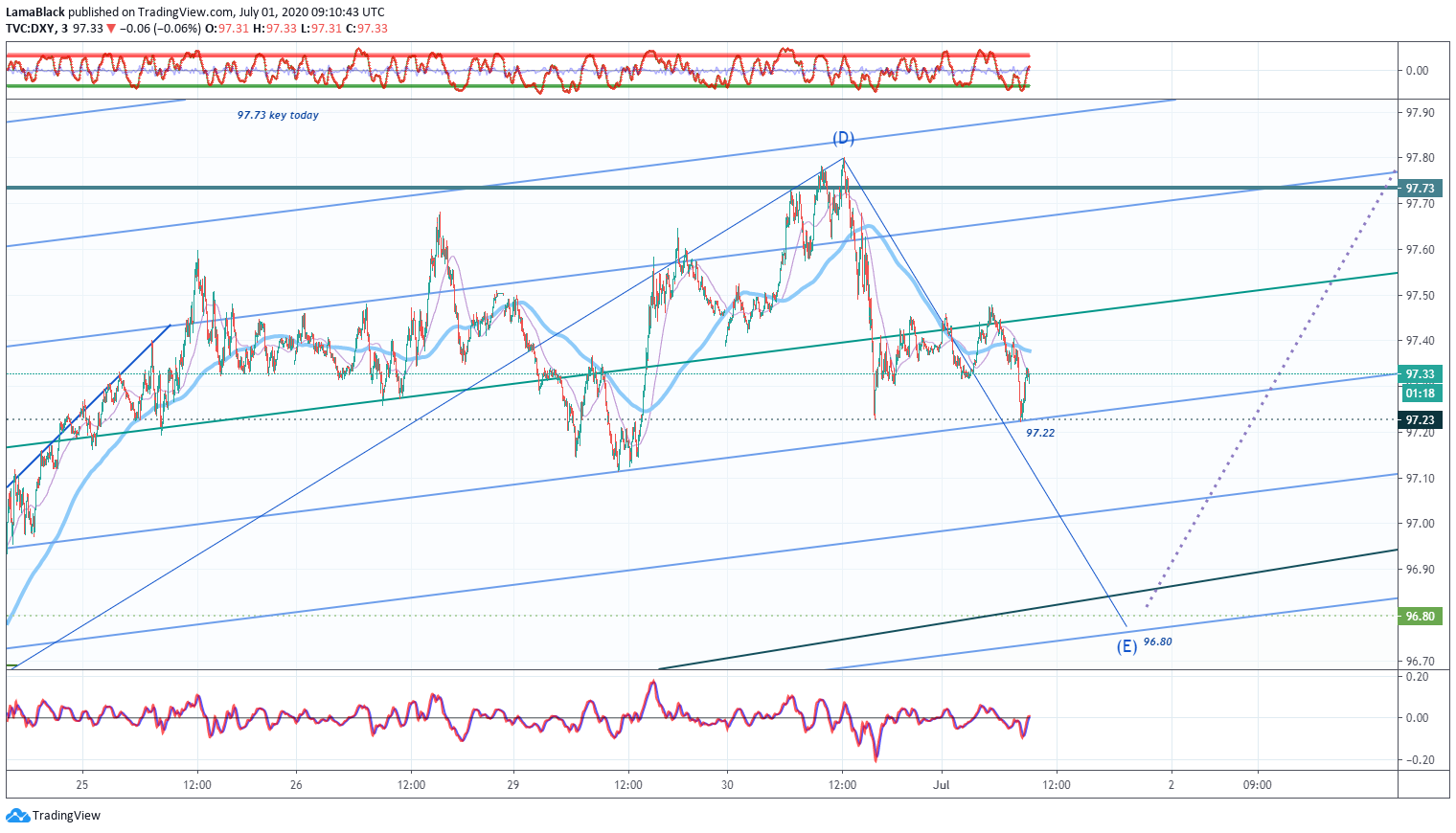The height and width of the screenshot is (833, 1456).
Task: Click the 97.50 price axis label
Action: tap(1420, 296)
